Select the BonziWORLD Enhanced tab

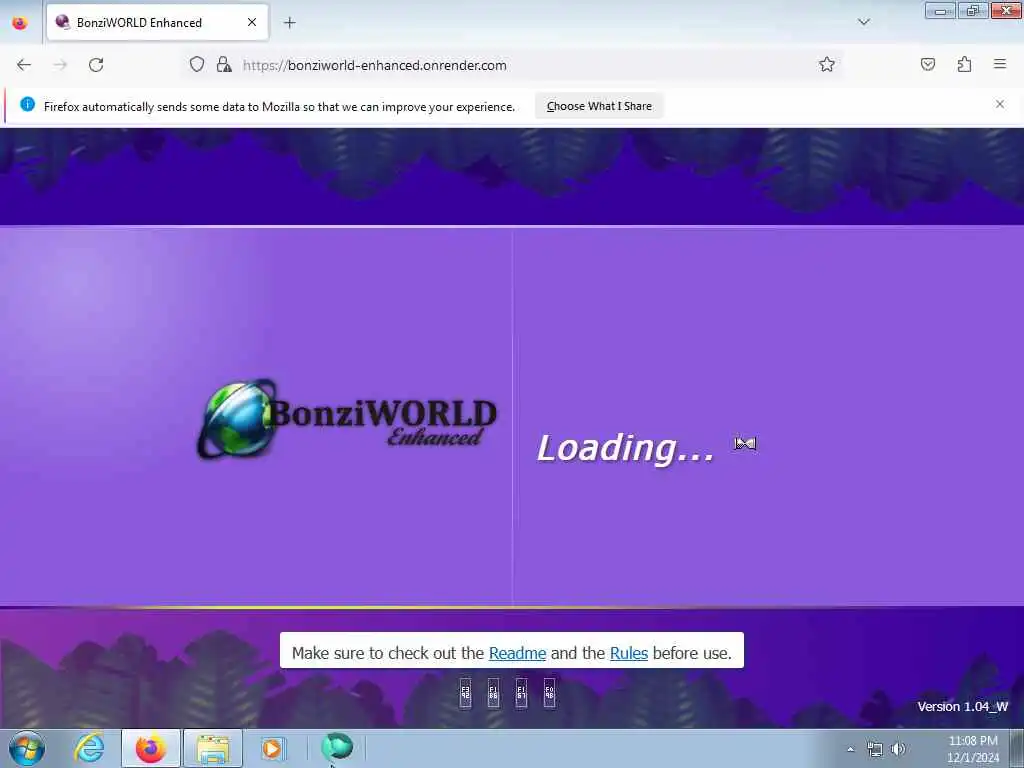[157, 22]
